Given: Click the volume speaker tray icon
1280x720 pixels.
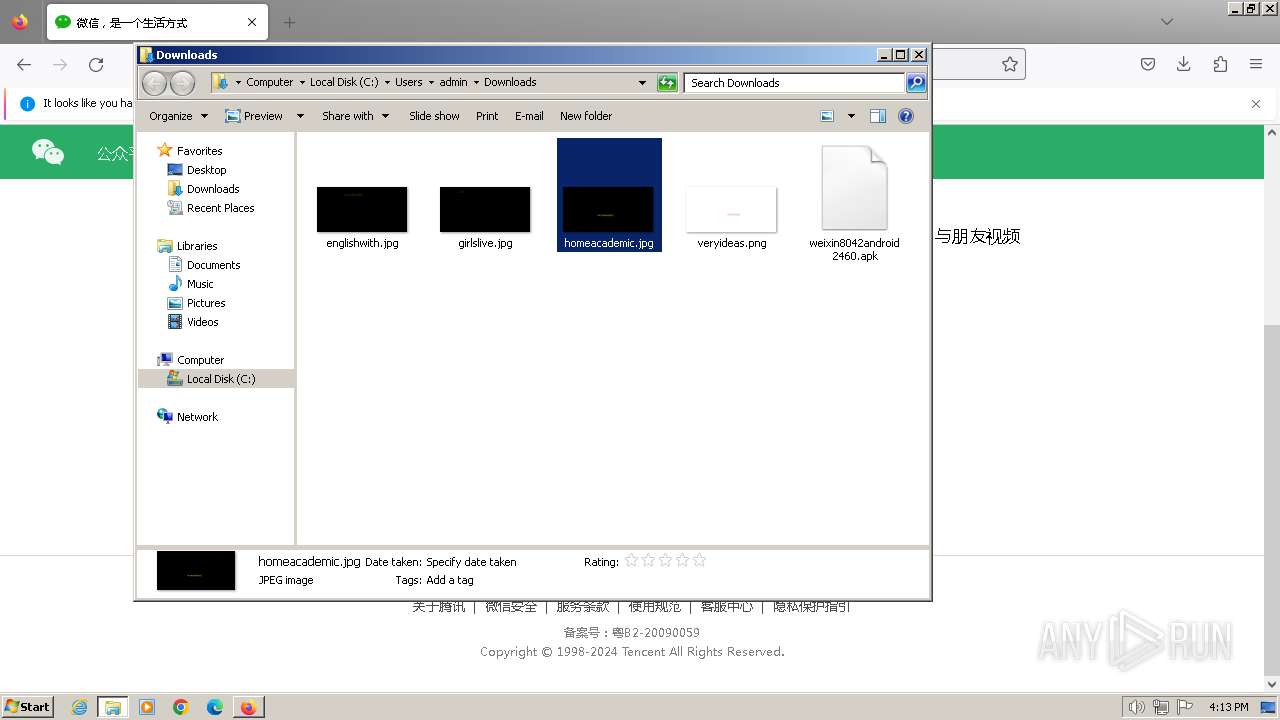Looking at the screenshot, I should click(1138, 707).
